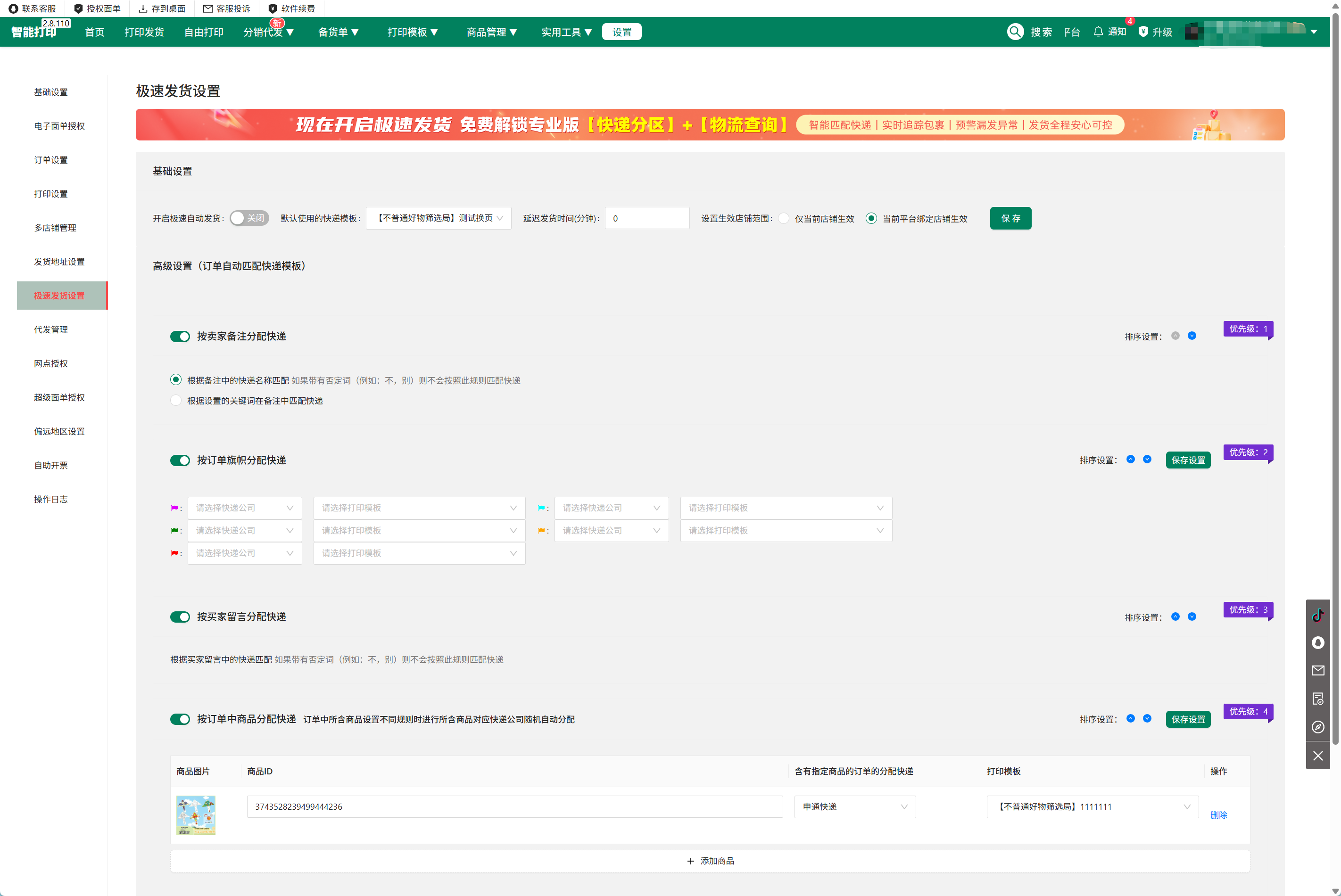Move 按卖家备注分配快递 down with blue arrow
This screenshot has width=1341, height=896.
1192,336
